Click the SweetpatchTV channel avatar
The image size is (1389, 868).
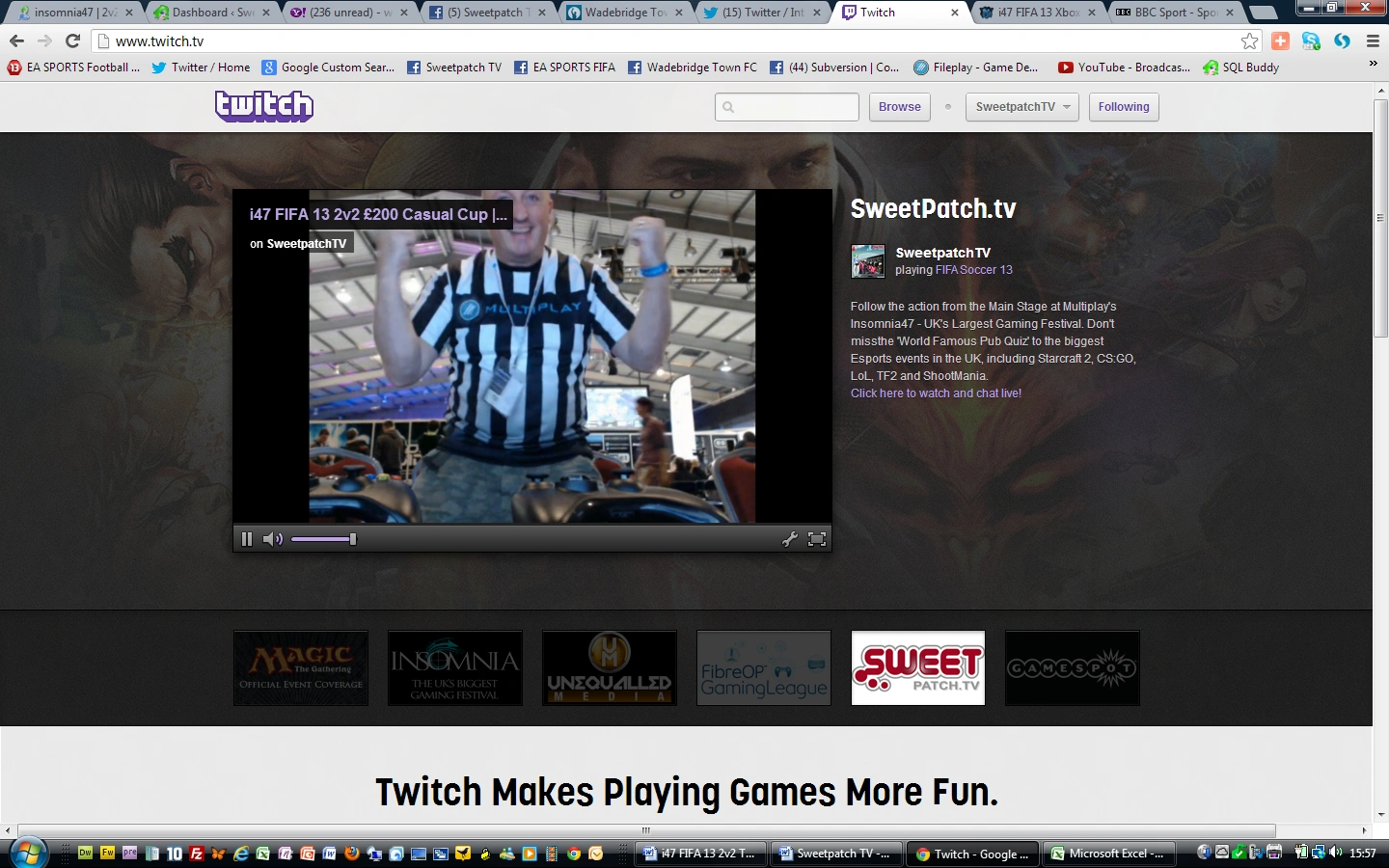coord(867,260)
